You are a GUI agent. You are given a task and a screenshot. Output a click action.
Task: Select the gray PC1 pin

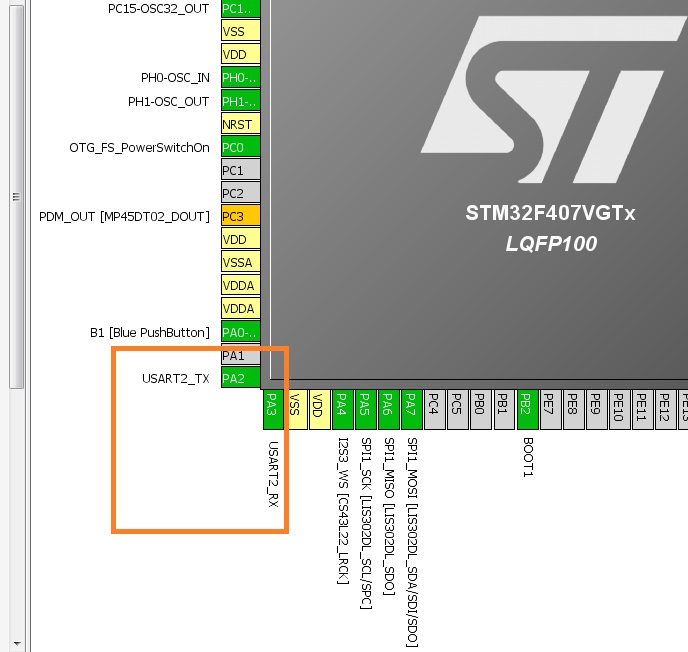pos(240,170)
